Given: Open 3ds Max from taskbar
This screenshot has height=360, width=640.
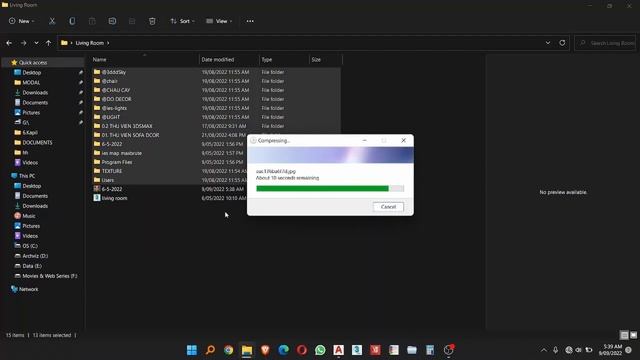Looking at the screenshot, I should [357, 350].
